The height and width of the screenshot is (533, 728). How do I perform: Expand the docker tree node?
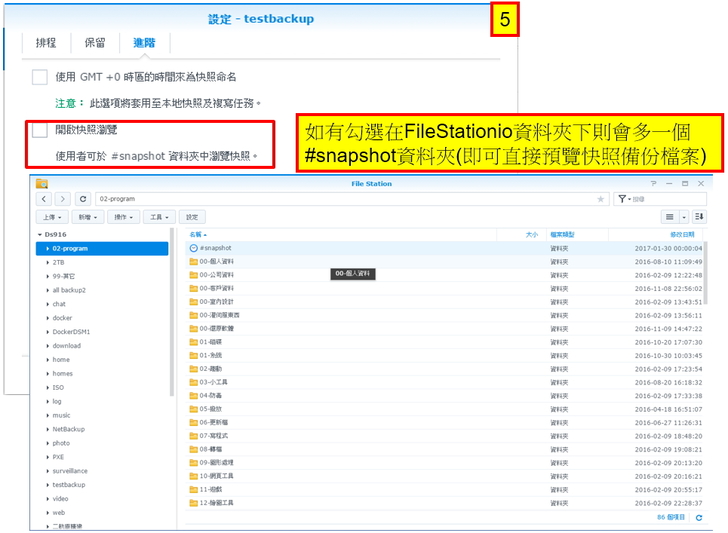47,318
